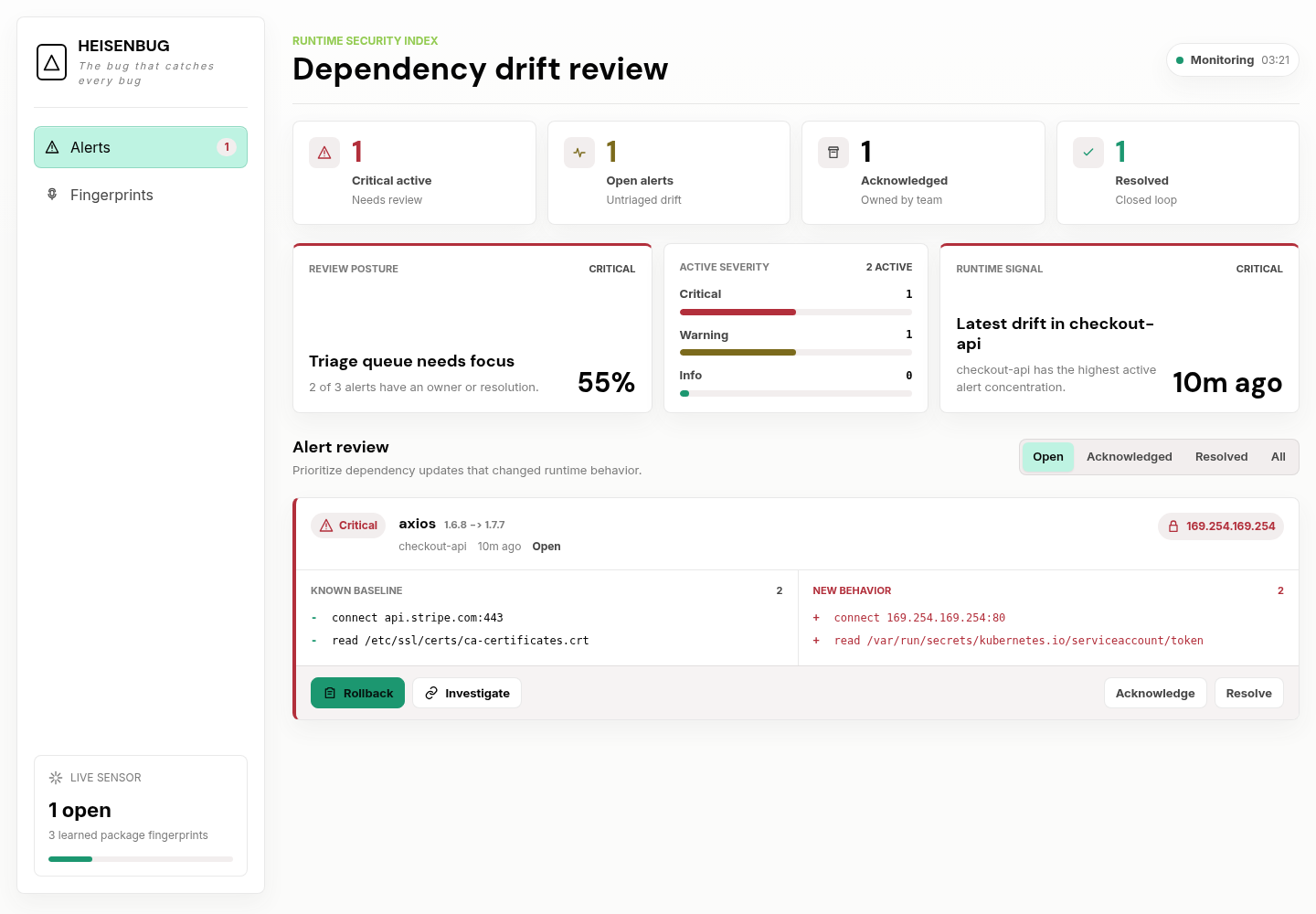
Task: Click the lock icon beside 169.254.169.254
Action: tap(1173, 526)
